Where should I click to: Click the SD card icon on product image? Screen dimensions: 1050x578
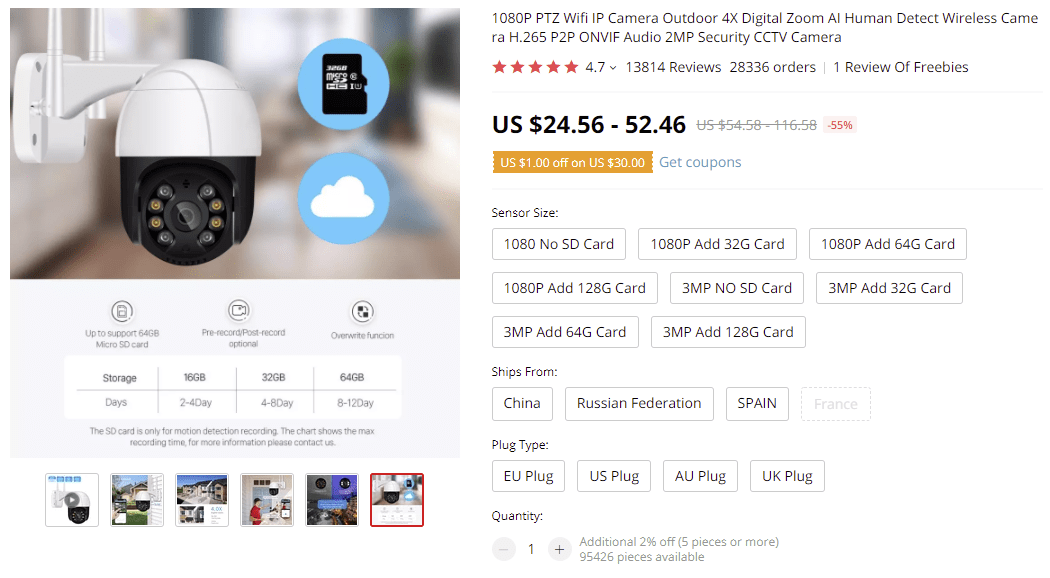[344, 84]
